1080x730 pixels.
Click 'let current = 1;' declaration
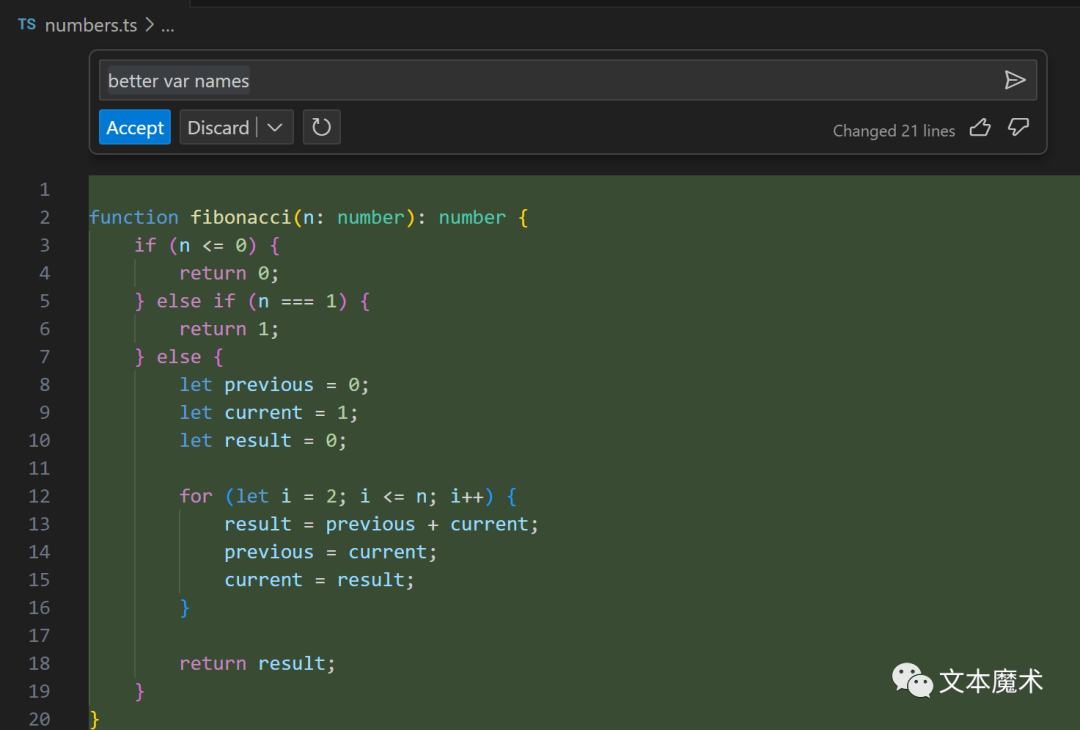click(269, 413)
